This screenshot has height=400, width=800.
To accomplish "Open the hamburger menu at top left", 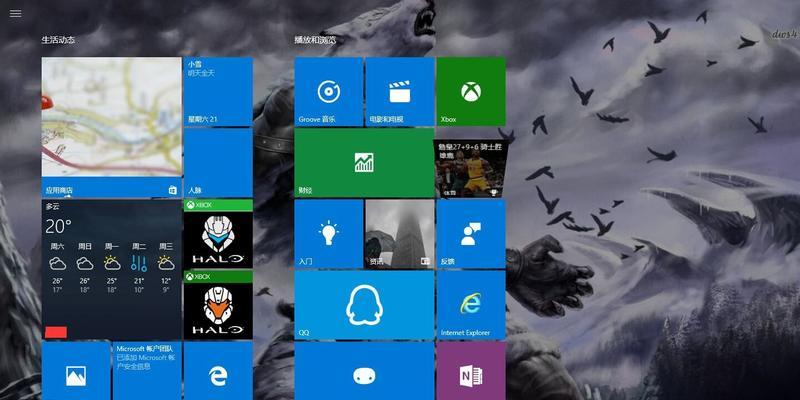I will [15, 14].
